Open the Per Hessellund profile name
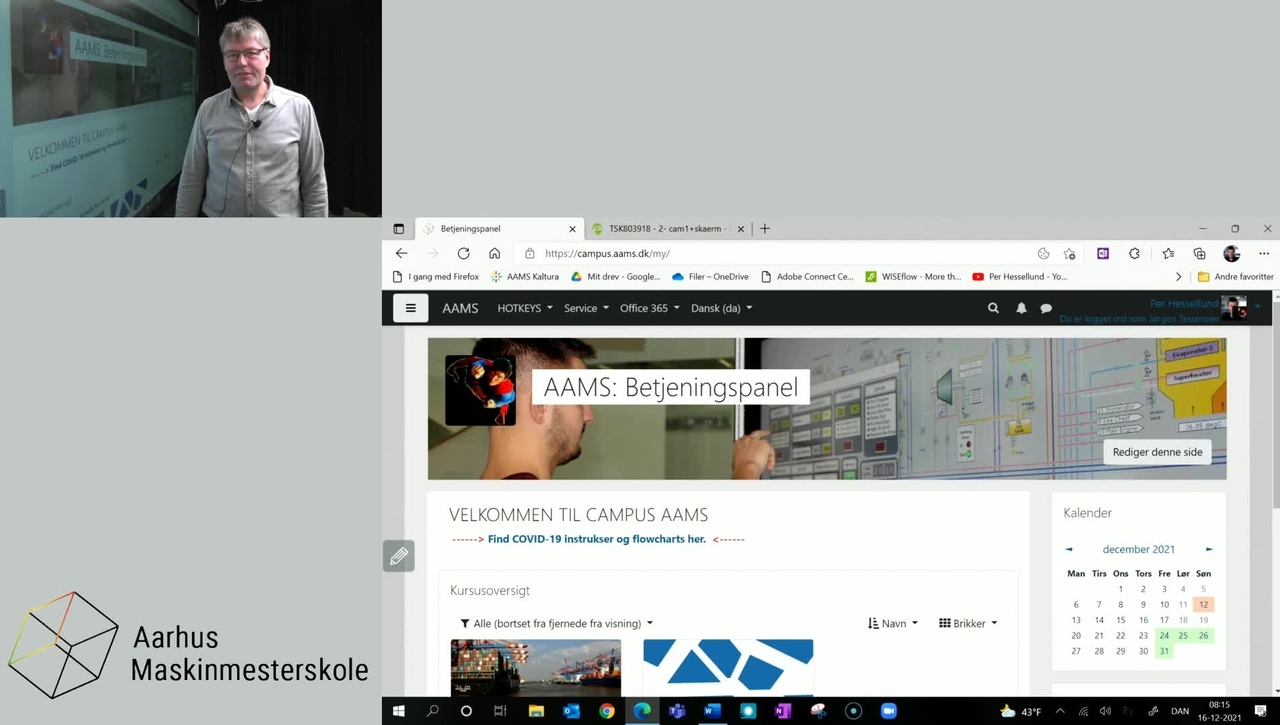This screenshot has width=1280, height=725. pos(1184,303)
